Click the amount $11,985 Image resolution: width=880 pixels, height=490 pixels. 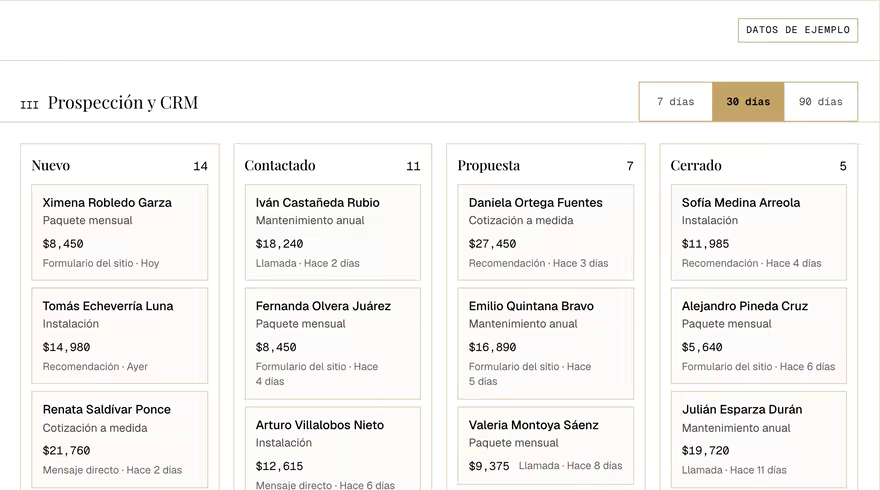tap(705, 244)
